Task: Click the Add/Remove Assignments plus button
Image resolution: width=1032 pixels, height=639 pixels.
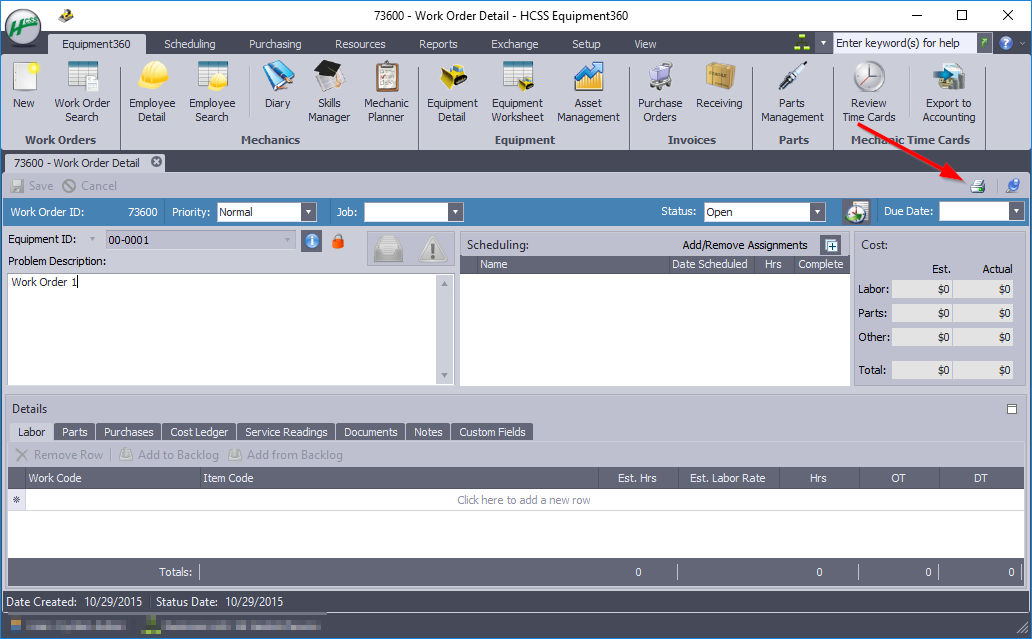Action: (x=831, y=245)
